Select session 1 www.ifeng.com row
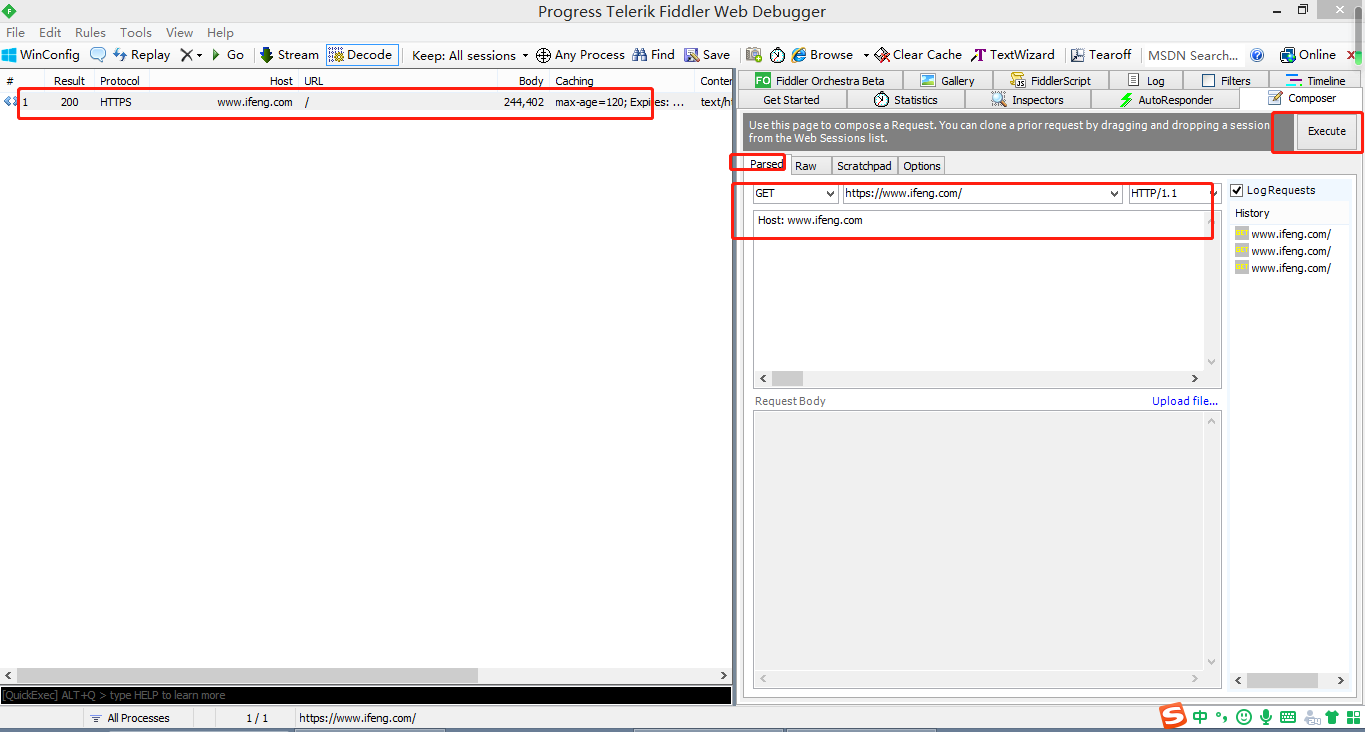The width and height of the screenshot is (1365, 732). (x=366, y=102)
